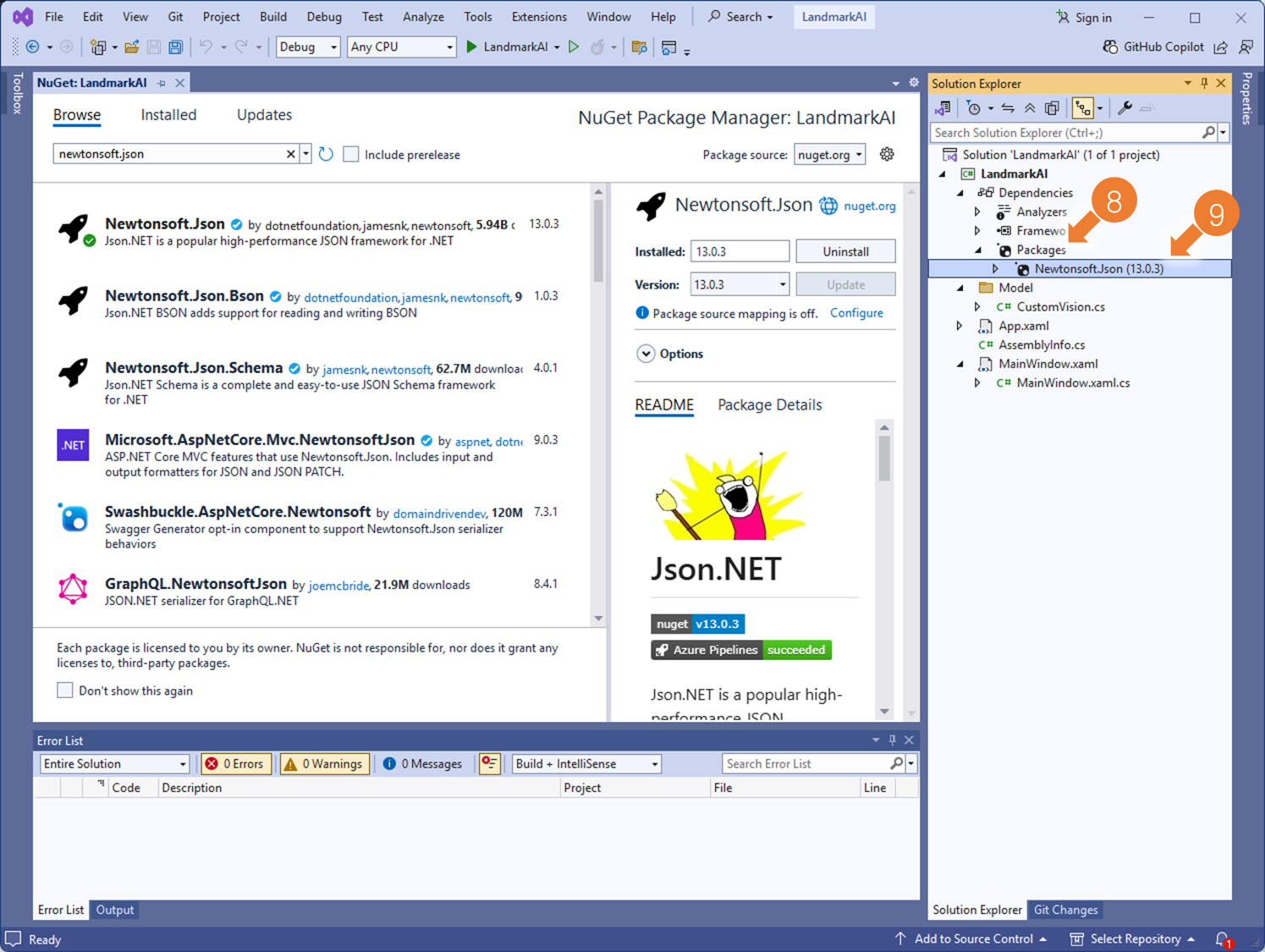1265x952 pixels.
Task: Enable Include prerelease checkbox
Action: [351, 154]
